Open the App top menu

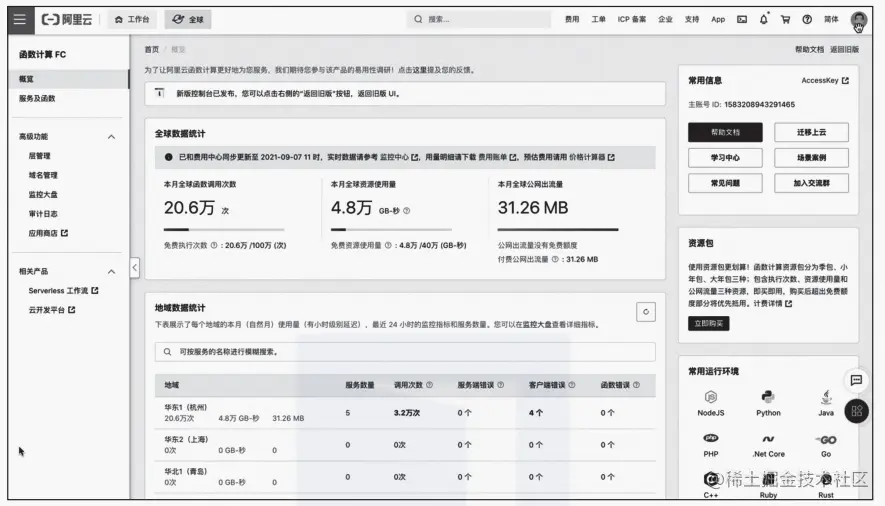point(718,19)
